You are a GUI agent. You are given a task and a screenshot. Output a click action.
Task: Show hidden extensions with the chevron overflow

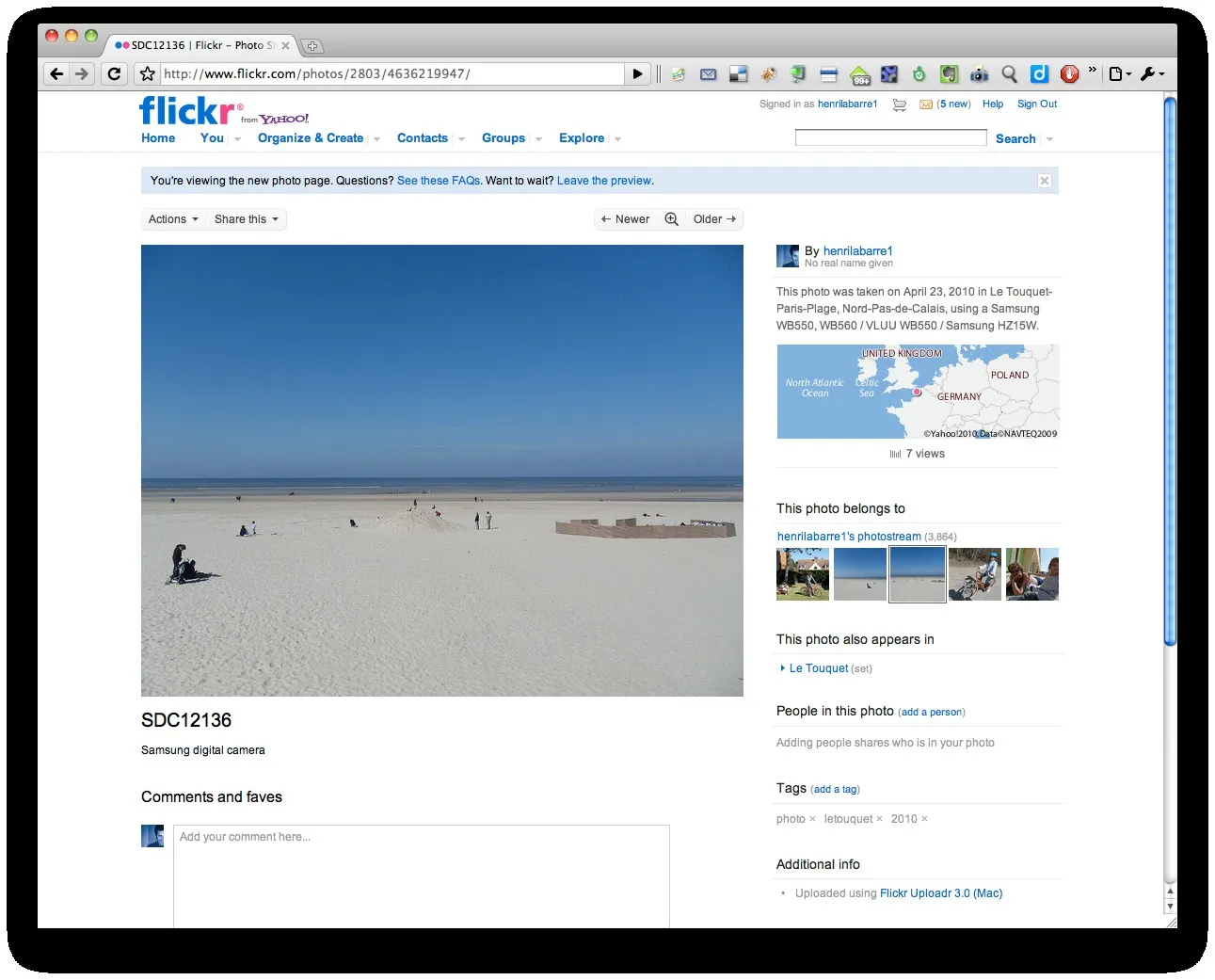click(1092, 70)
